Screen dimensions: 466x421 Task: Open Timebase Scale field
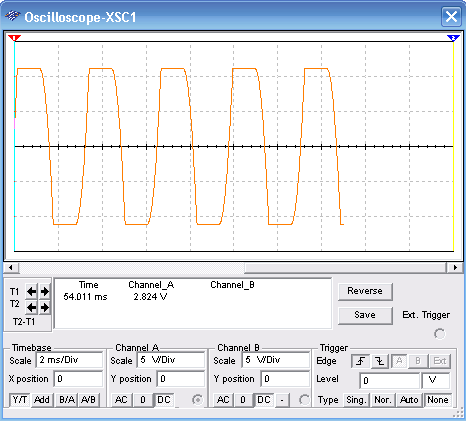click(x=69, y=360)
